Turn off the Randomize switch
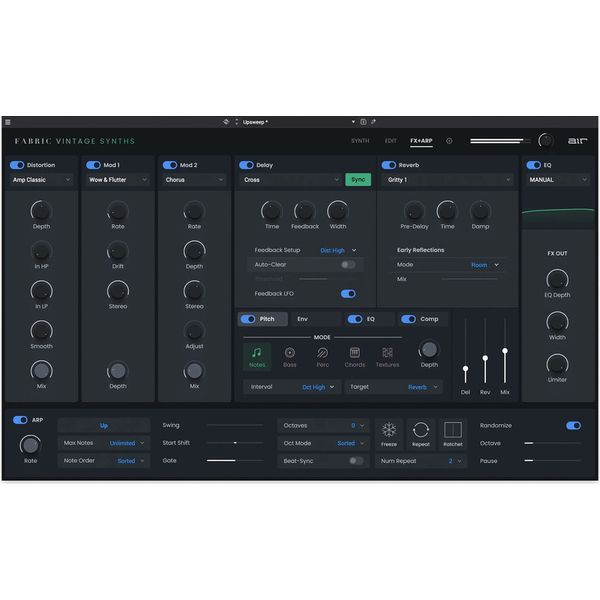The image size is (600, 600). click(x=573, y=426)
